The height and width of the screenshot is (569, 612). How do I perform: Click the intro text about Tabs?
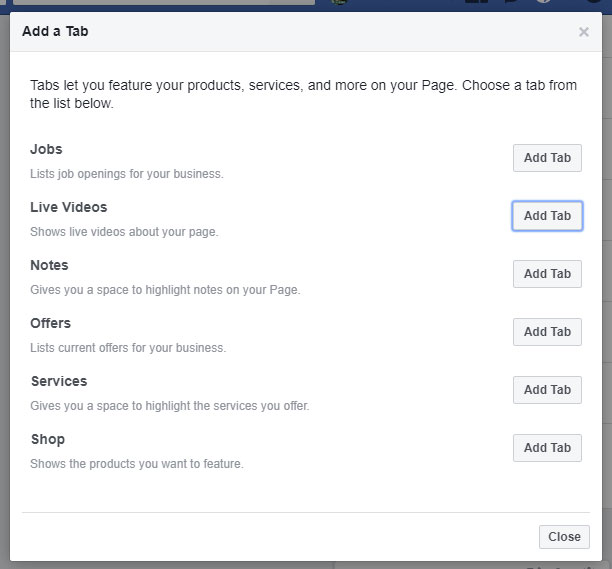pyautogui.click(x=303, y=94)
